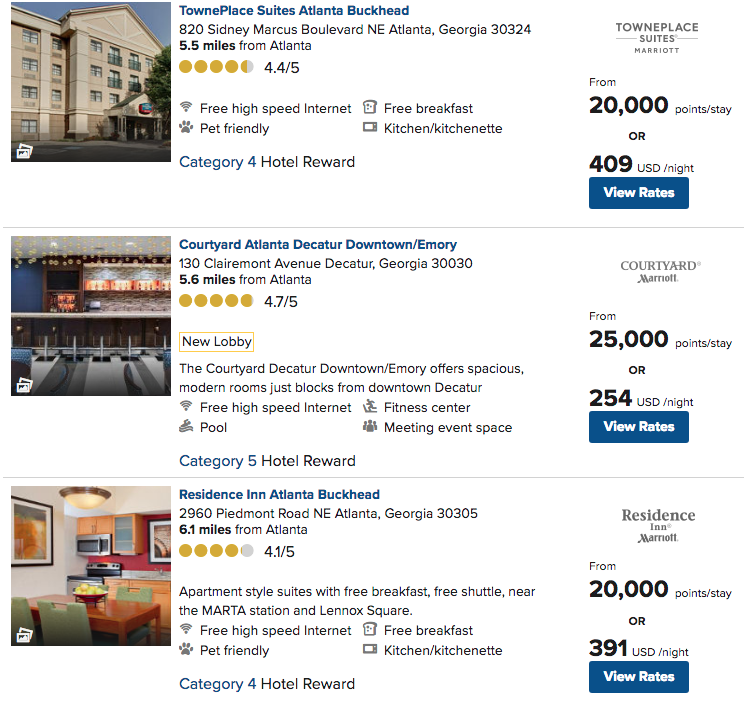Click the TownePlace Suites Wi-Fi internet icon
Image resolution: width=750 pixels, height=703 pixels.
coord(186,108)
